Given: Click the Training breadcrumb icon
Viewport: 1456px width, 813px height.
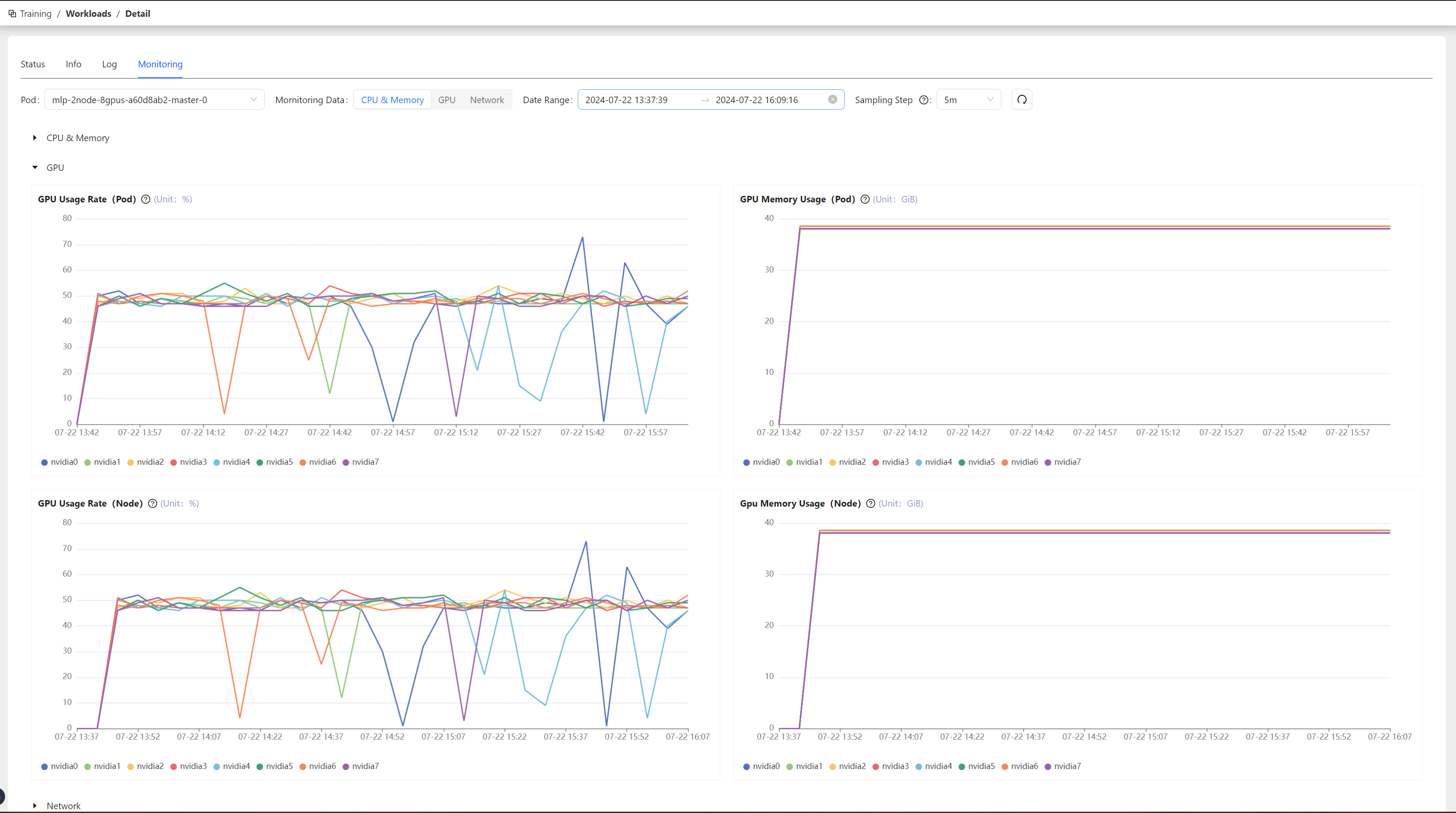Looking at the screenshot, I should (12, 13).
